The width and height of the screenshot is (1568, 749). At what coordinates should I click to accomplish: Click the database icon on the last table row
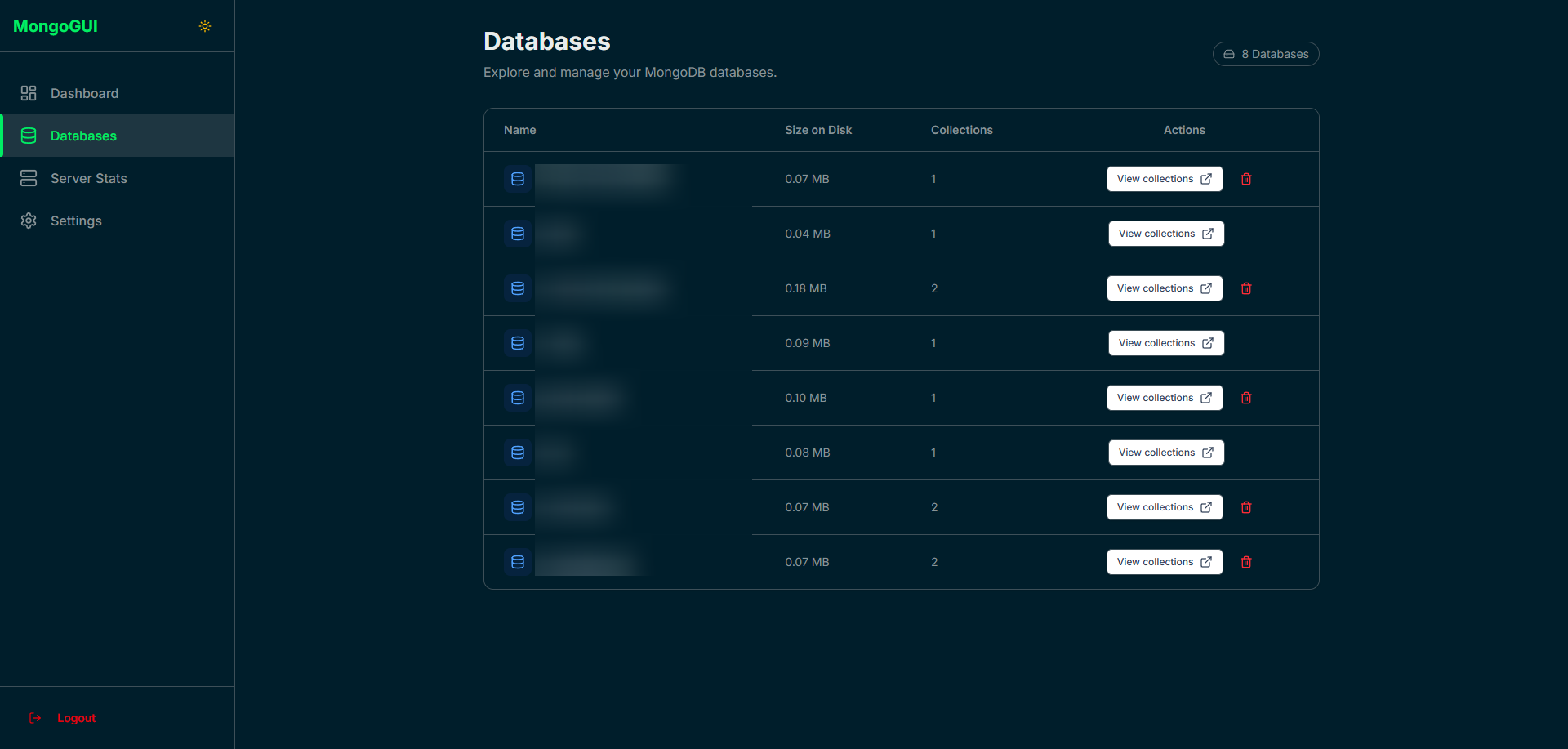518,561
